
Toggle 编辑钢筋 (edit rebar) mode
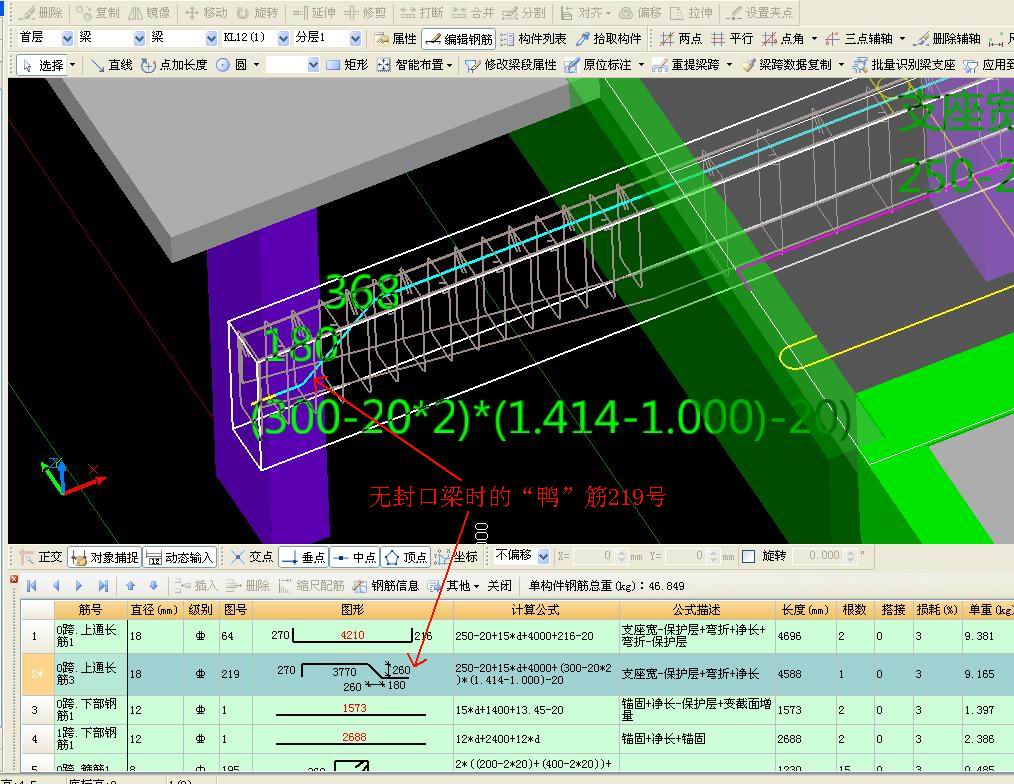click(x=459, y=39)
